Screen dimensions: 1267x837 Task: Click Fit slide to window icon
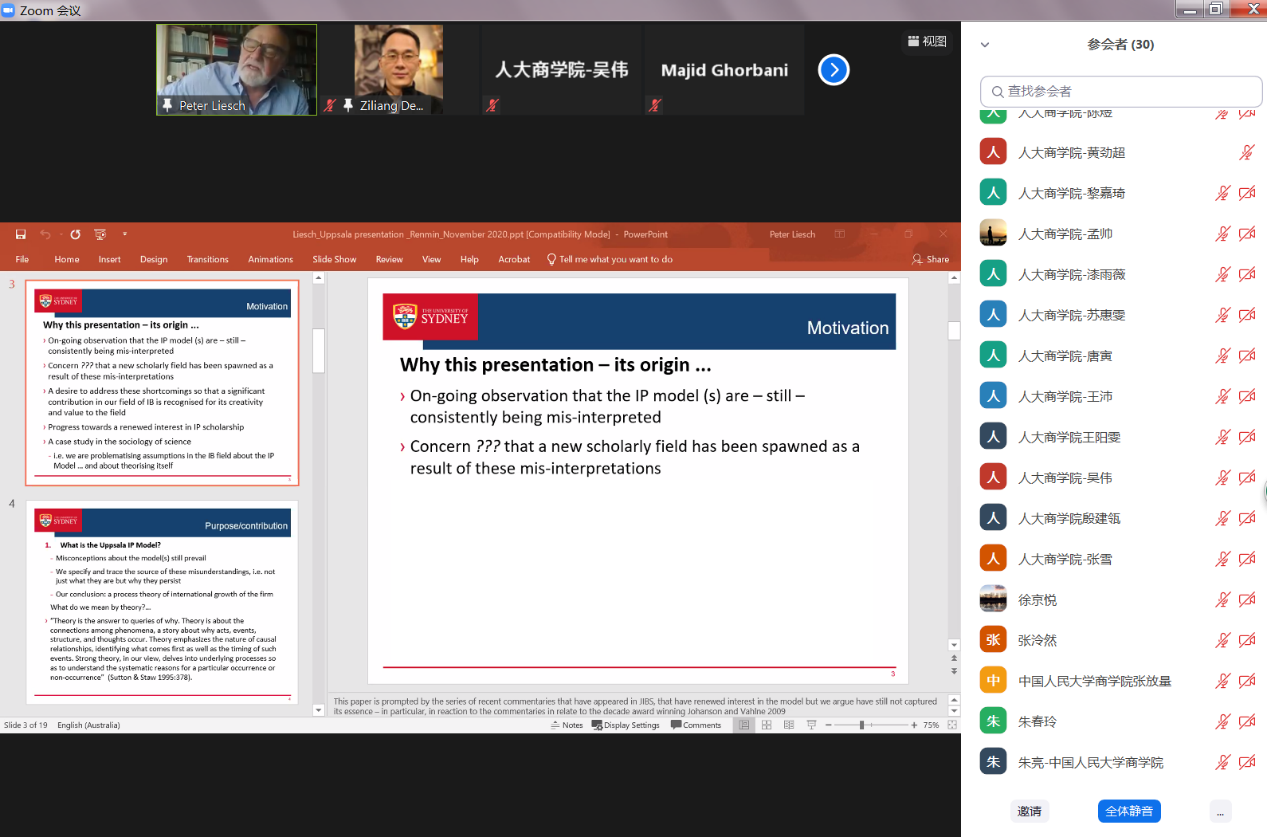point(952,725)
